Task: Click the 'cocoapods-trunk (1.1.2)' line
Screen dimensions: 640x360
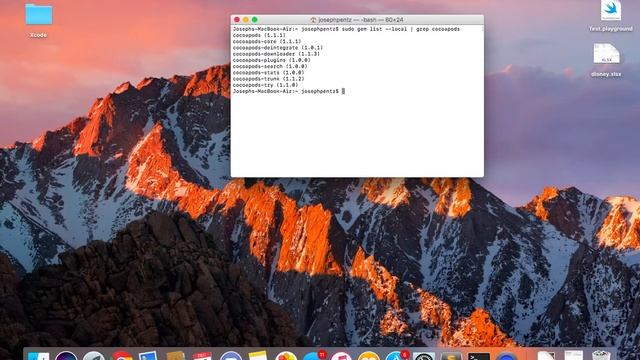Action: click(x=268, y=79)
